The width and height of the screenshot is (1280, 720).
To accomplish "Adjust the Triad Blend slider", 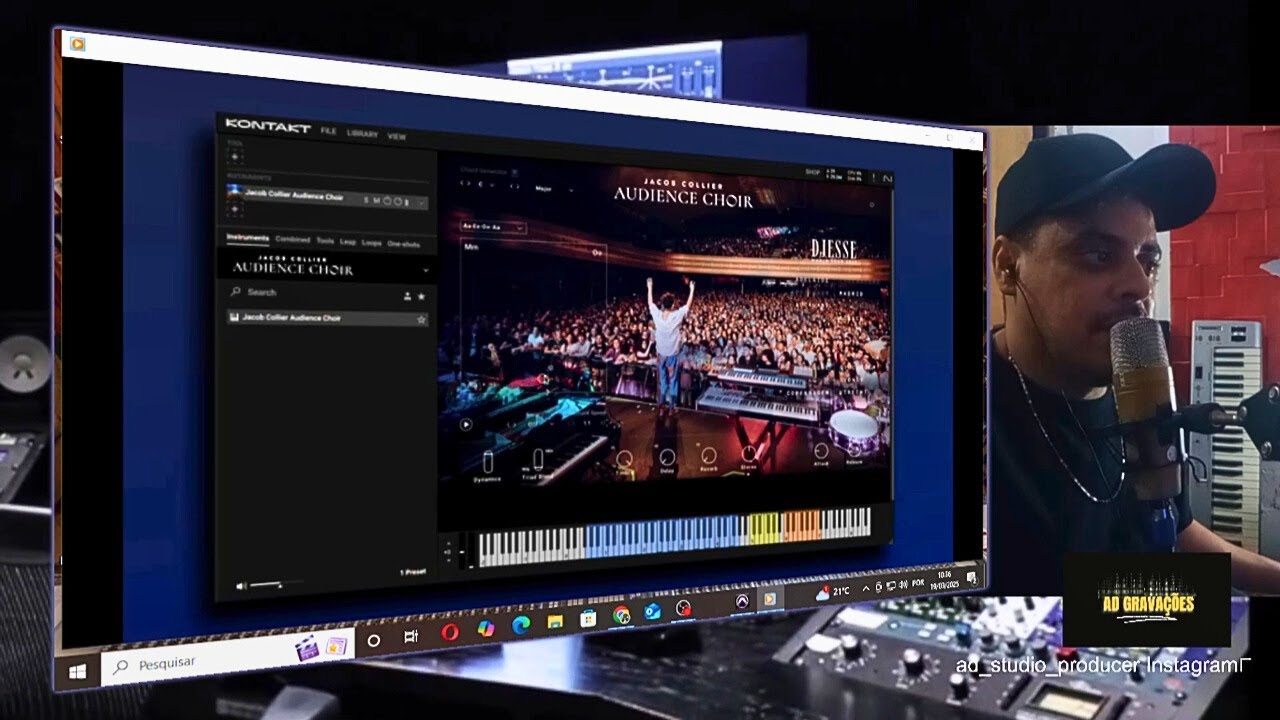I will click(538, 459).
